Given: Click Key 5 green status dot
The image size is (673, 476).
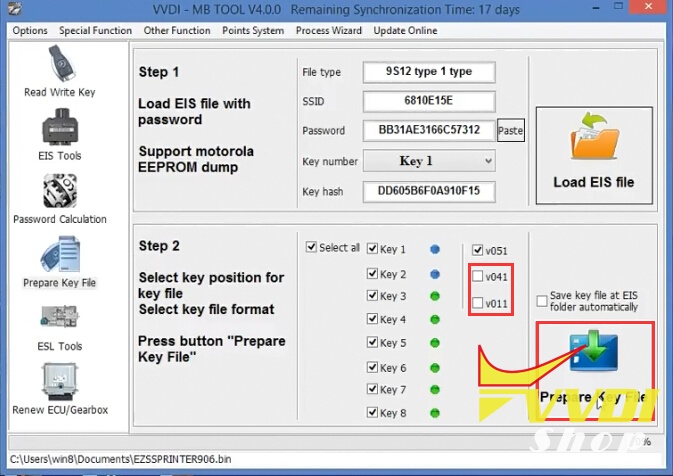Looking at the screenshot, I should pos(435,343).
